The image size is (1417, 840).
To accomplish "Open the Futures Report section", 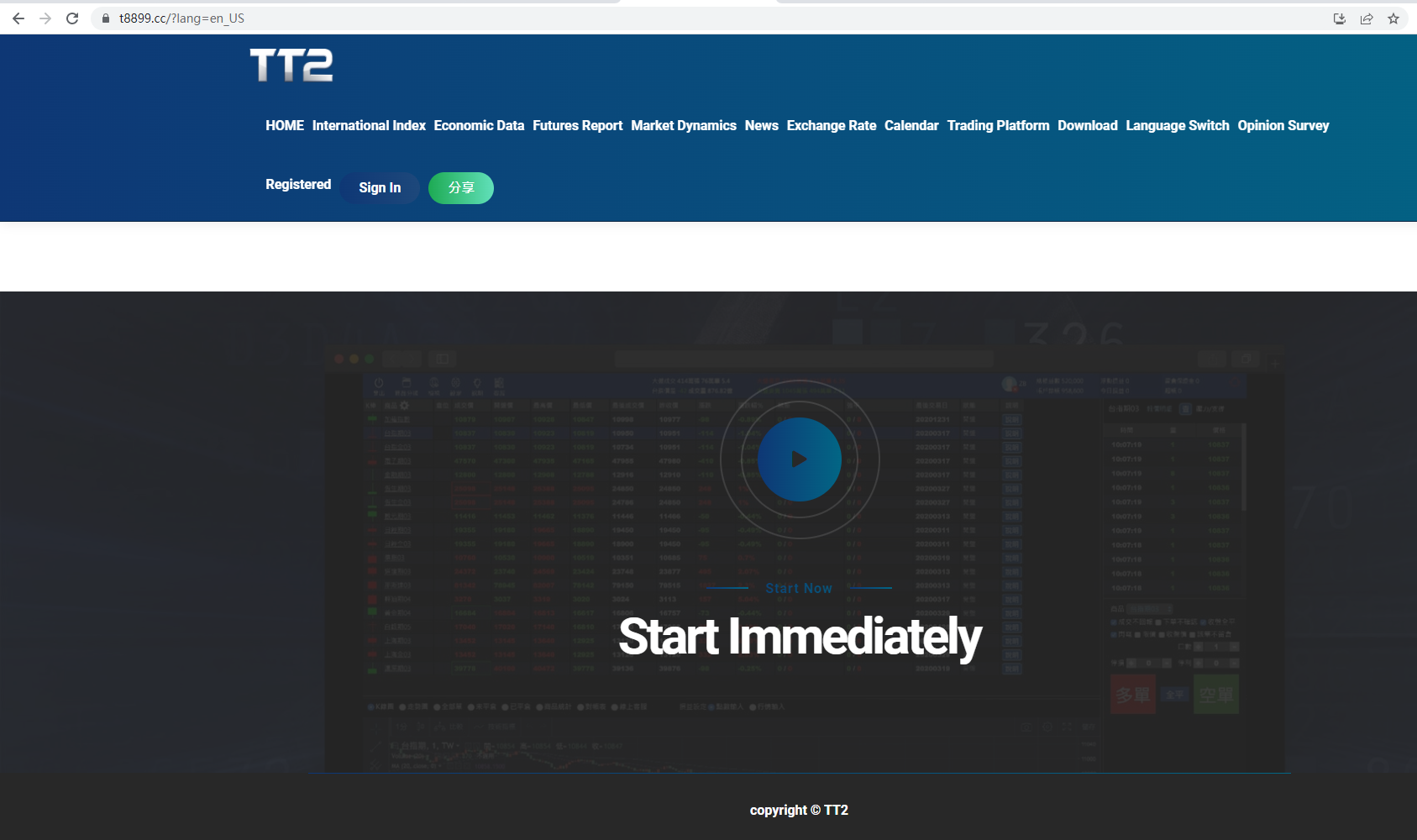I will click(578, 125).
